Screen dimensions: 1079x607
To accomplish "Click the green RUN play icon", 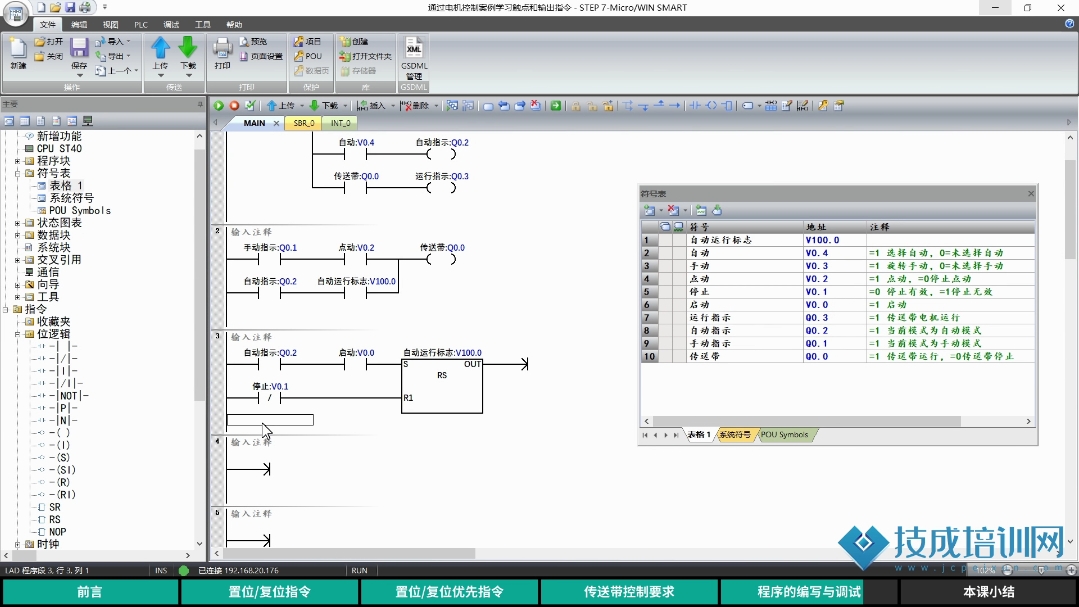I will tap(219, 106).
